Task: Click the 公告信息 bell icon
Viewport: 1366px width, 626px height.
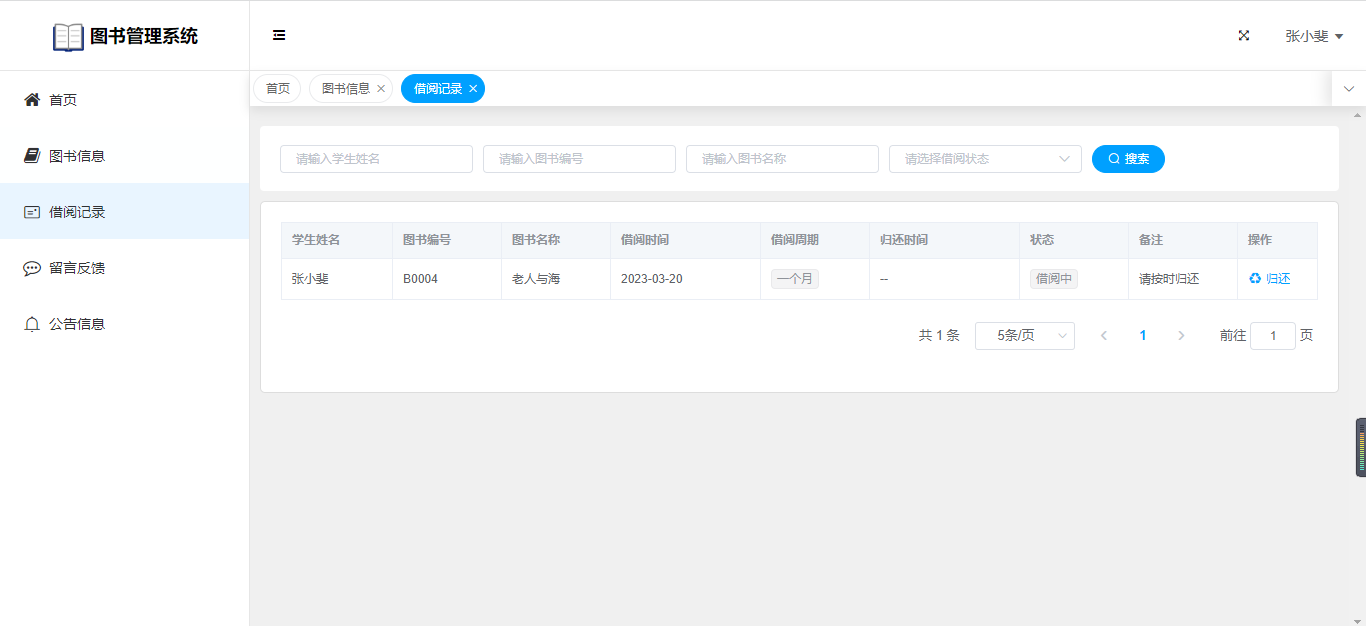Action: point(32,324)
